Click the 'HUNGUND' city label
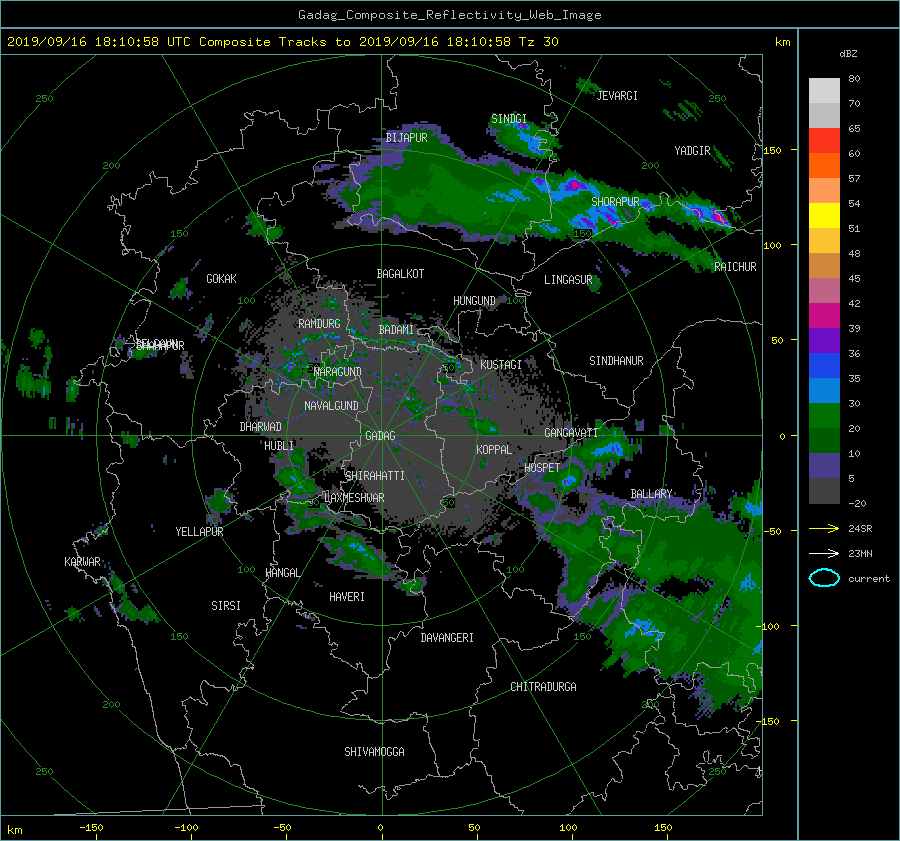This screenshot has width=900, height=841. (x=474, y=301)
